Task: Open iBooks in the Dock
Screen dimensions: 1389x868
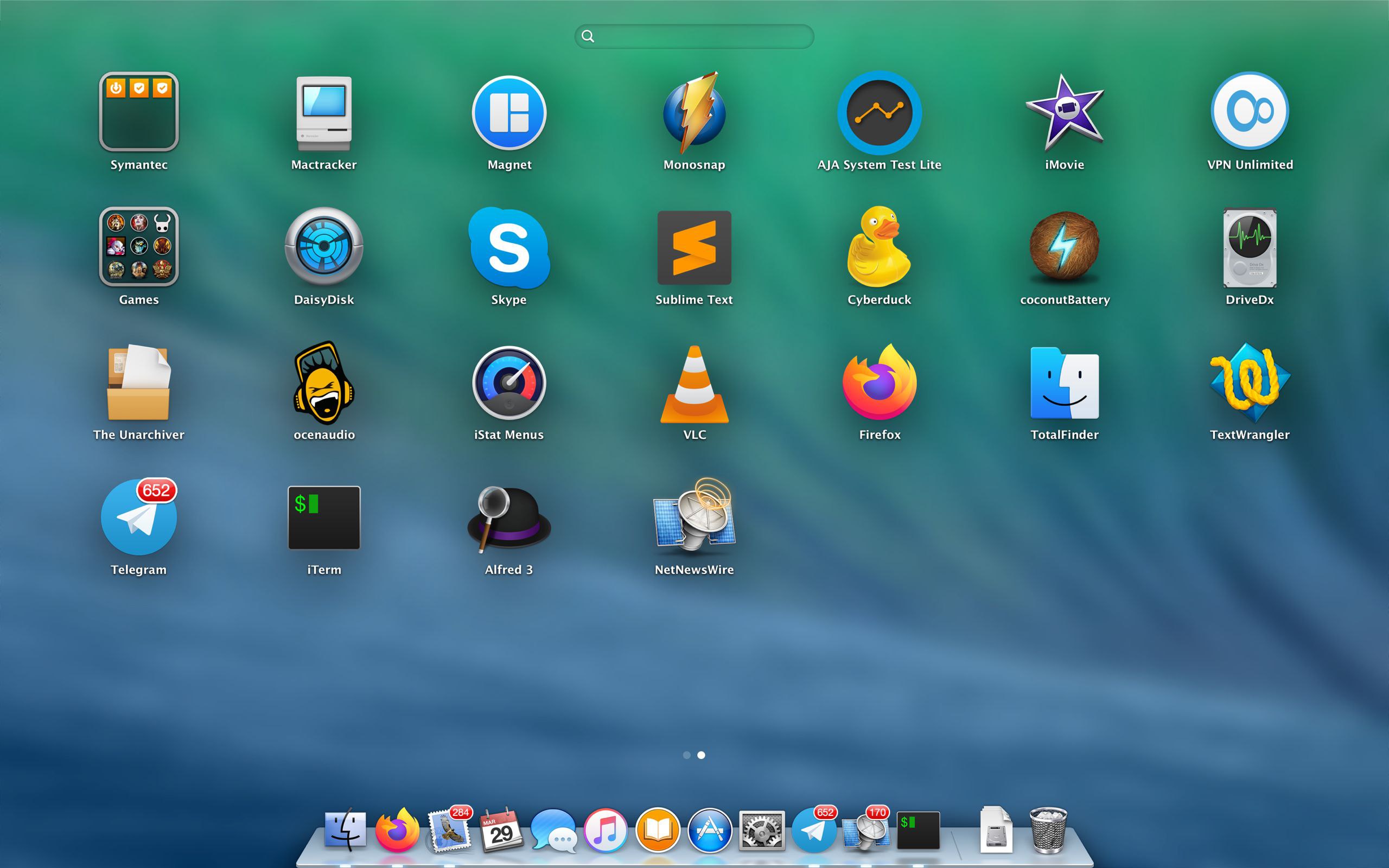Action: [658, 830]
